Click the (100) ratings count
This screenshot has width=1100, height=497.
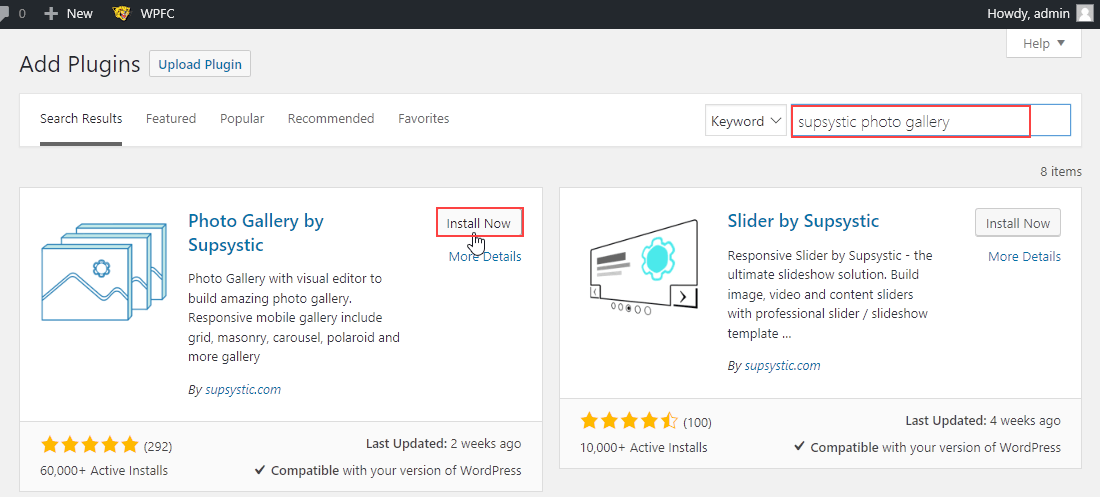tap(697, 422)
